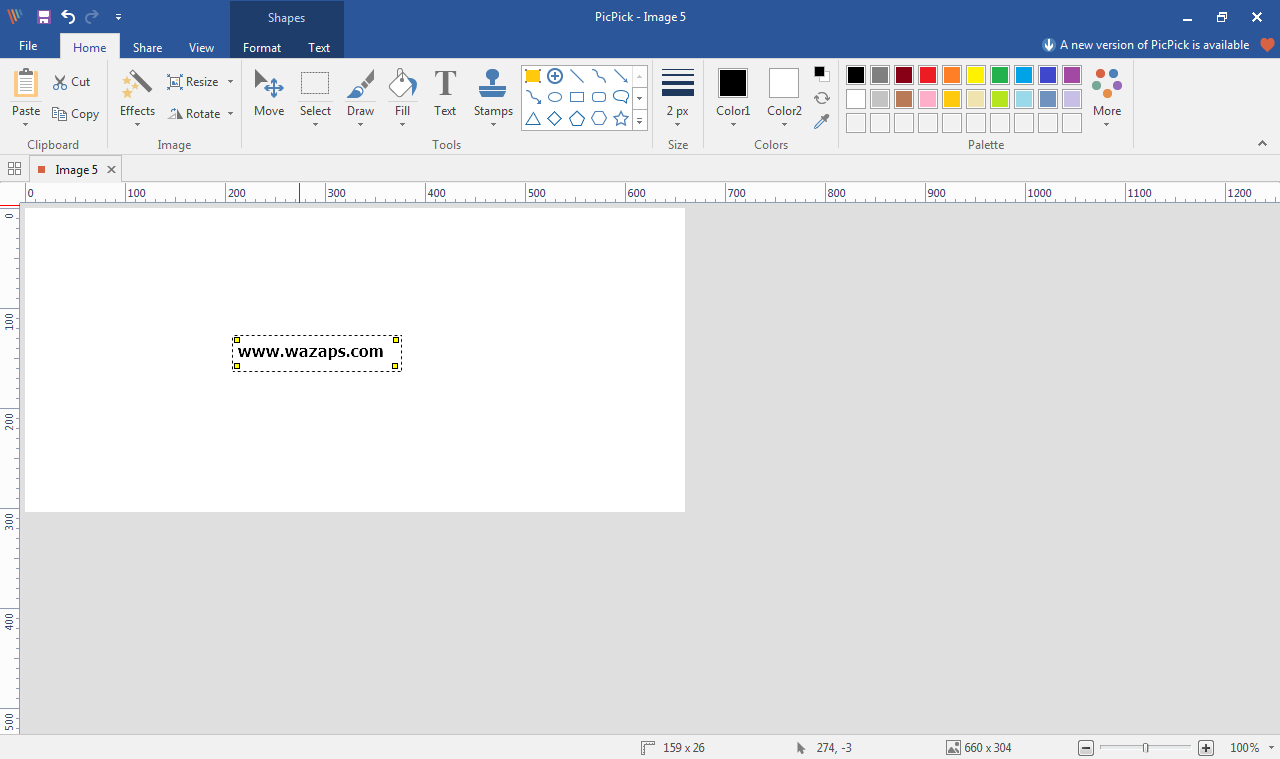Click the Undo arrow icon
The image size is (1280, 759).
68,17
